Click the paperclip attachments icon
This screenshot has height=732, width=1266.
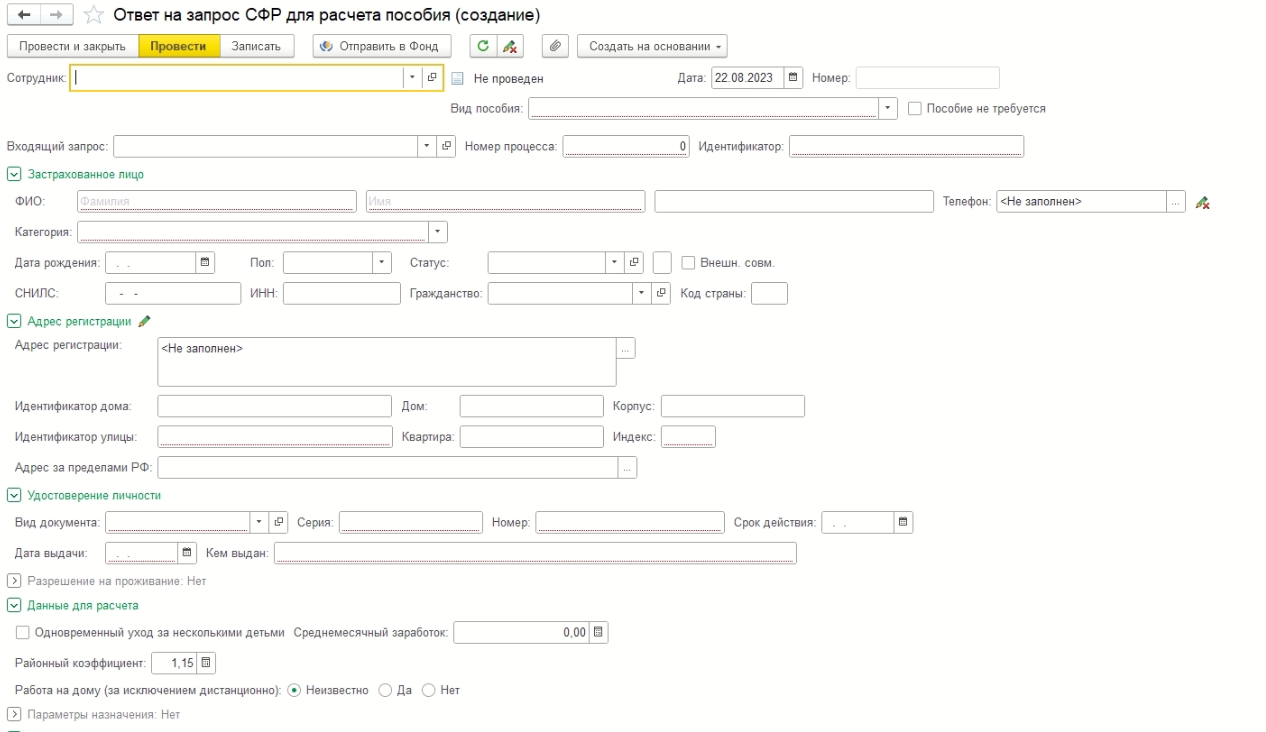point(555,46)
